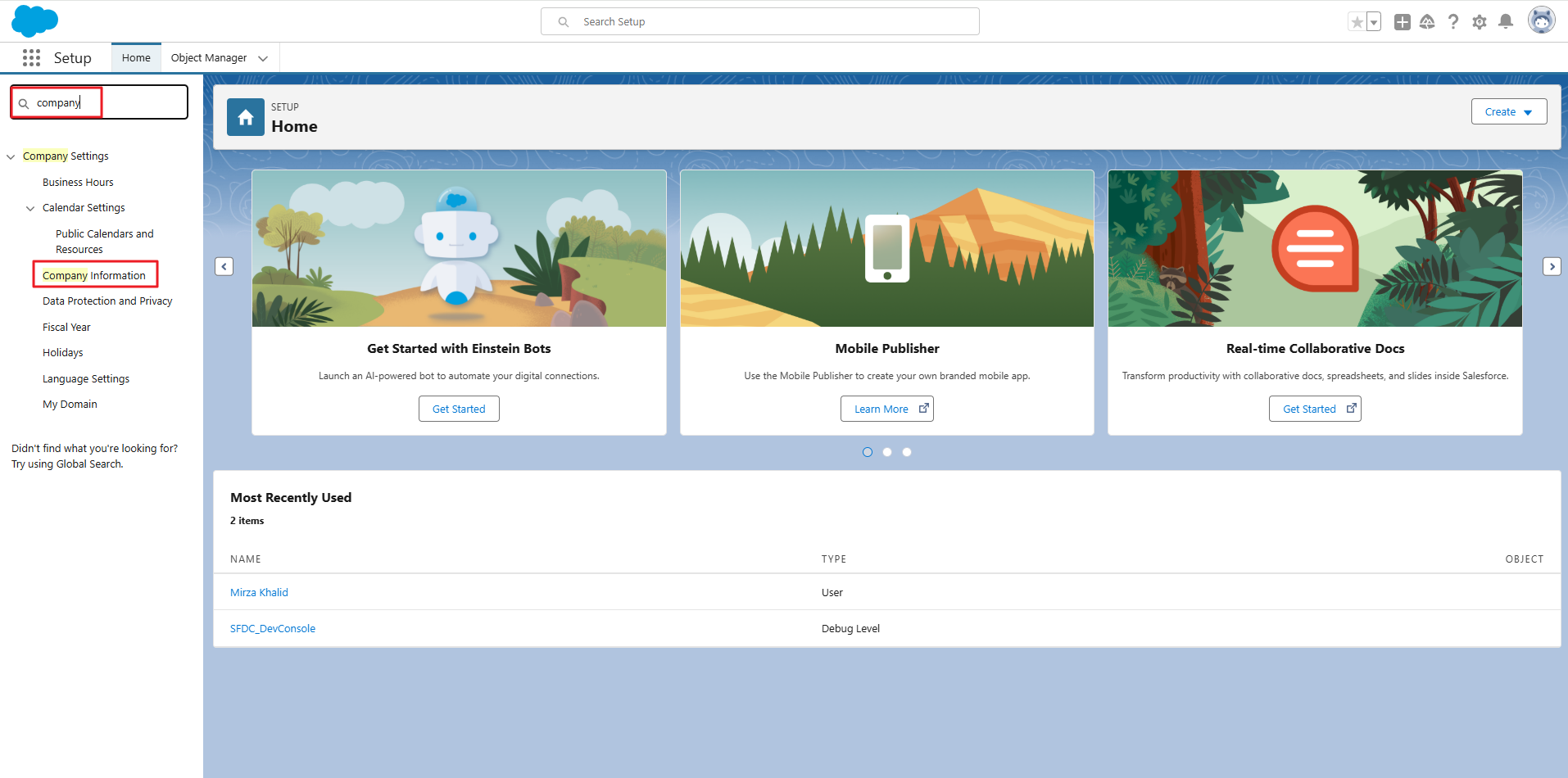The image size is (1568, 778).
Task: Open the App Launcher grid icon
Action: coord(31,57)
